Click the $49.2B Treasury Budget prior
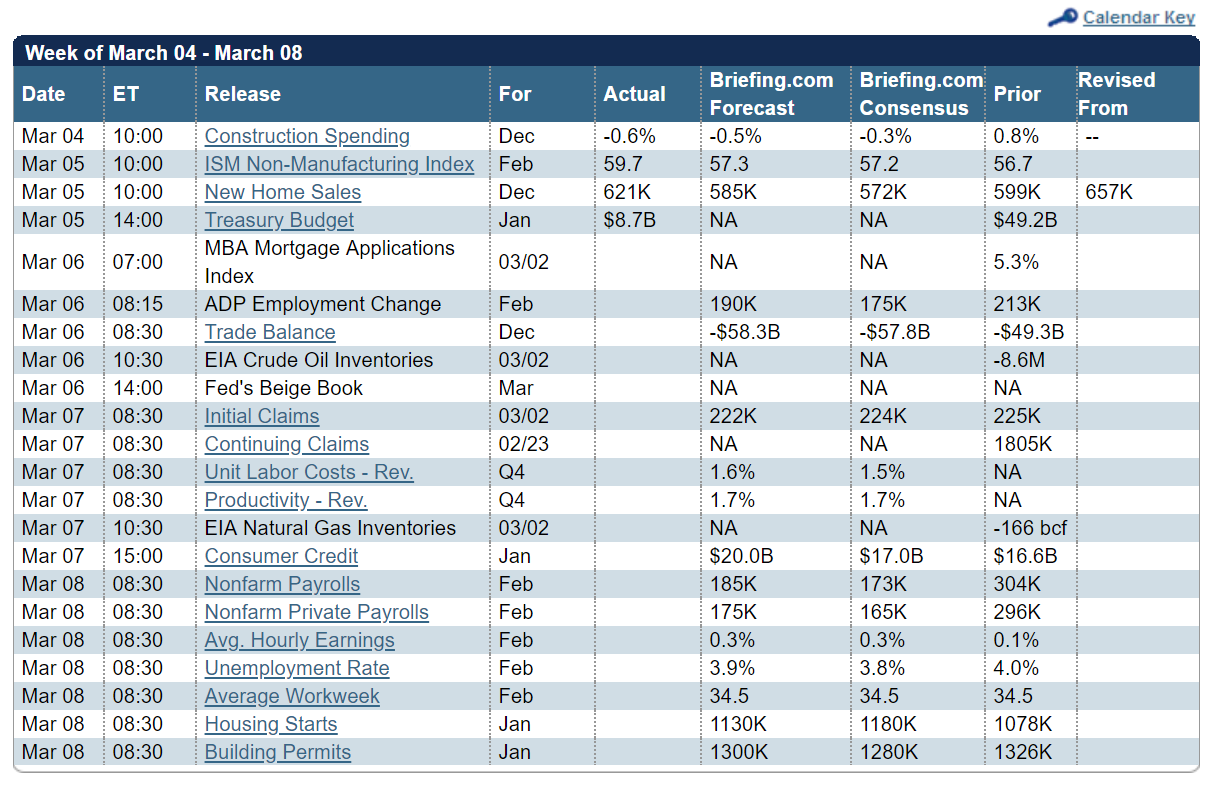Screen dimensions: 1215x796 pyautogui.click(x=1025, y=220)
